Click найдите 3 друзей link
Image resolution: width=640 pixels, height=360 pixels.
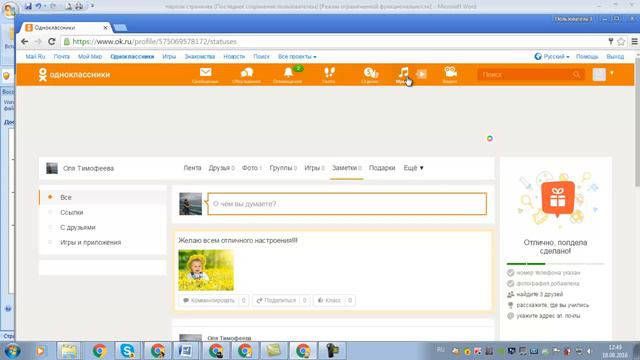click(540, 294)
